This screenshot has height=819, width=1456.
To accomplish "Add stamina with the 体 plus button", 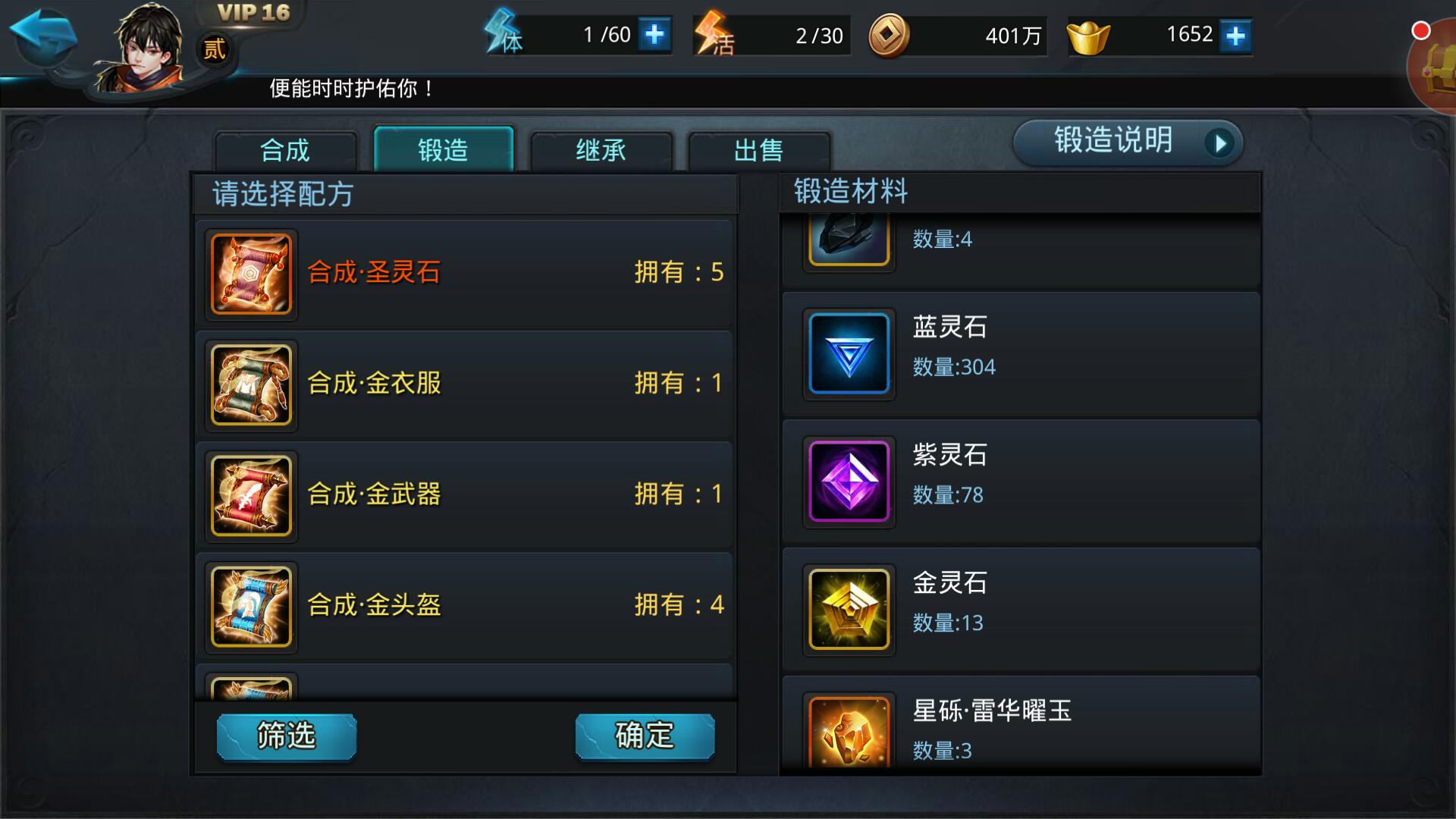I will point(654,35).
